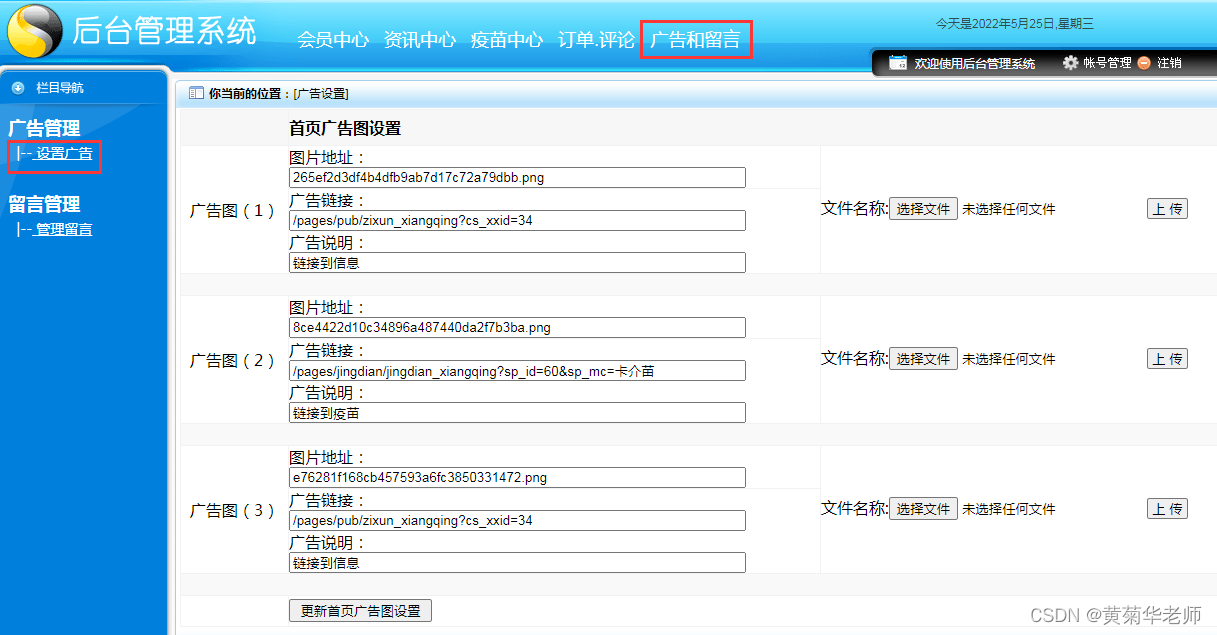The height and width of the screenshot is (635, 1217).
Task: Click the gear icon for 帐号管理
Action: [1071, 62]
